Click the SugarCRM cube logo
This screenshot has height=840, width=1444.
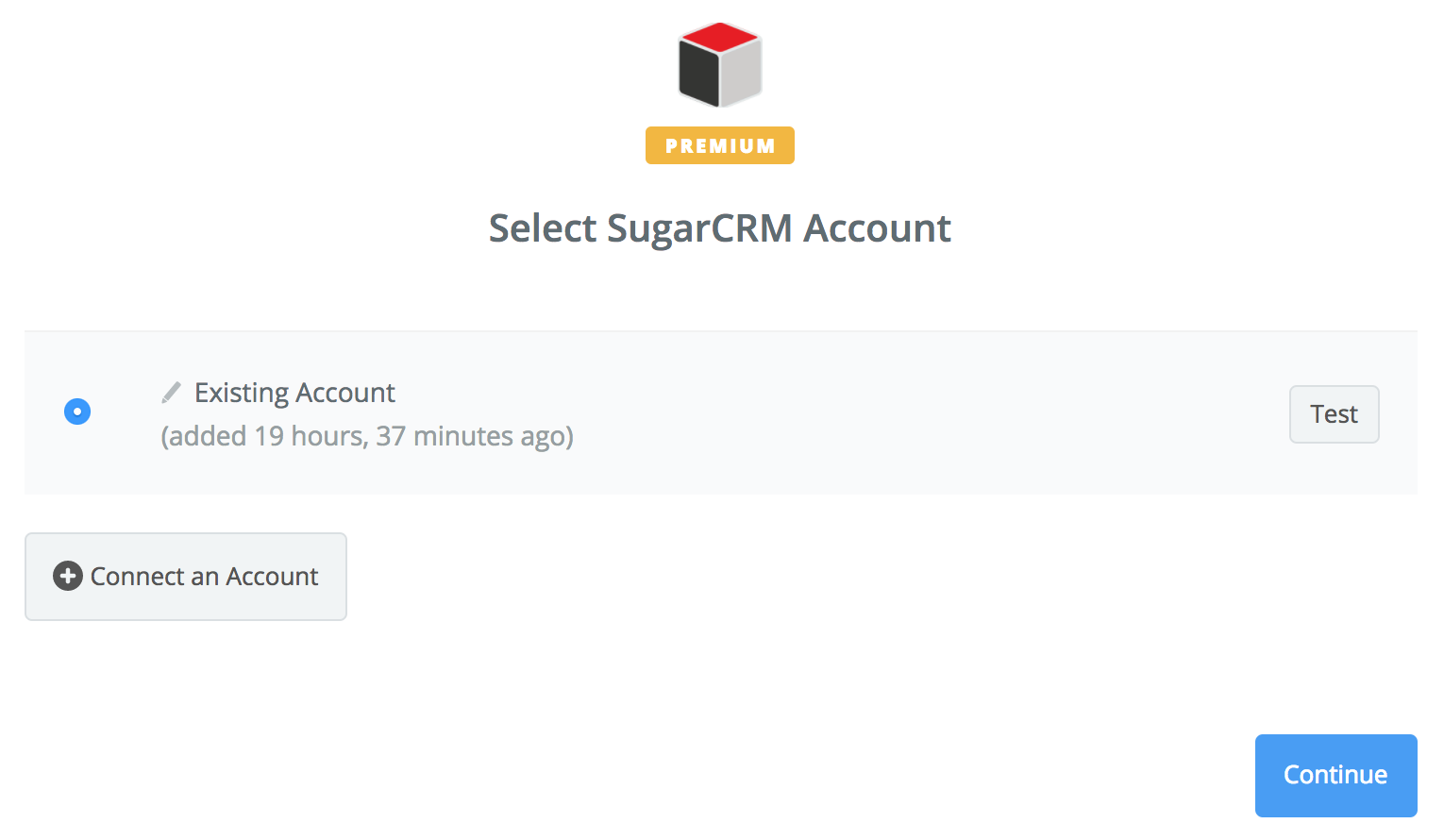(720, 64)
